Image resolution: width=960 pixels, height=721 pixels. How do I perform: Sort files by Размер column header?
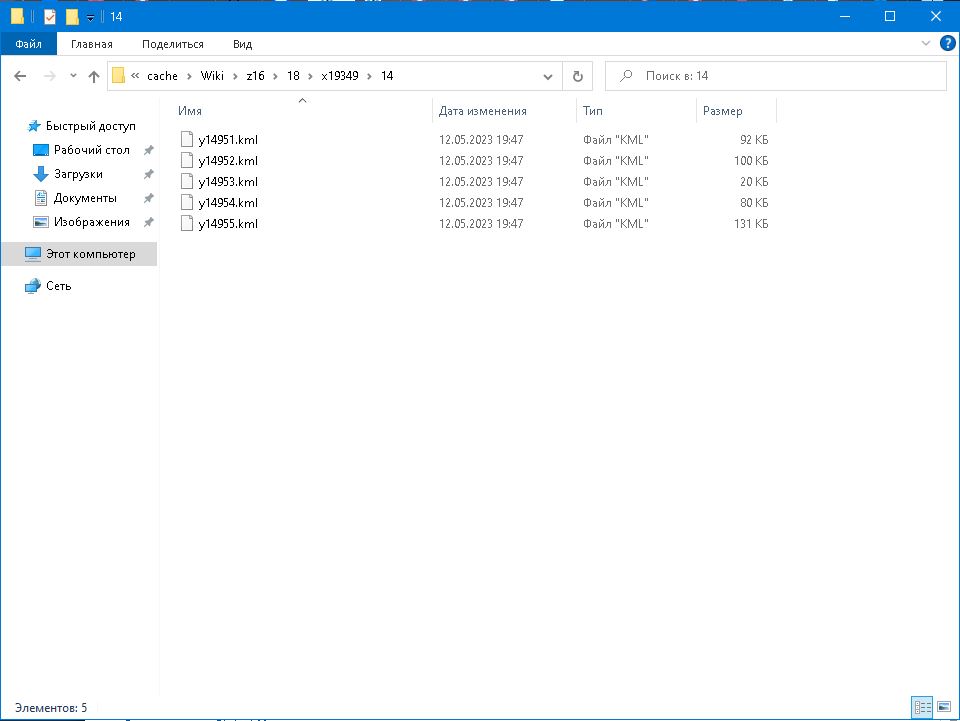pyautogui.click(x=723, y=111)
